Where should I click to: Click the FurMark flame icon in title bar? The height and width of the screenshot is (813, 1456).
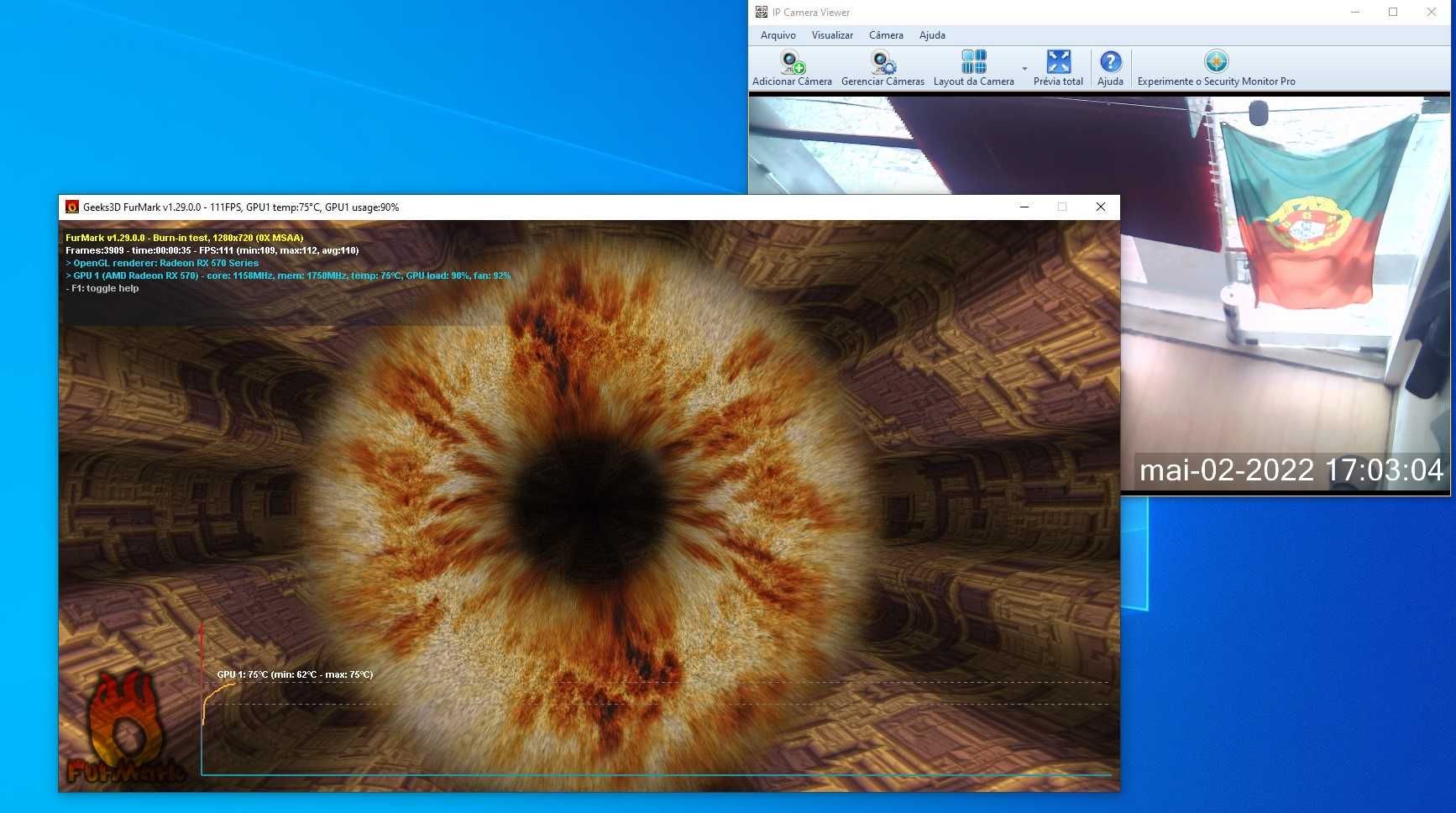pos(72,207)
